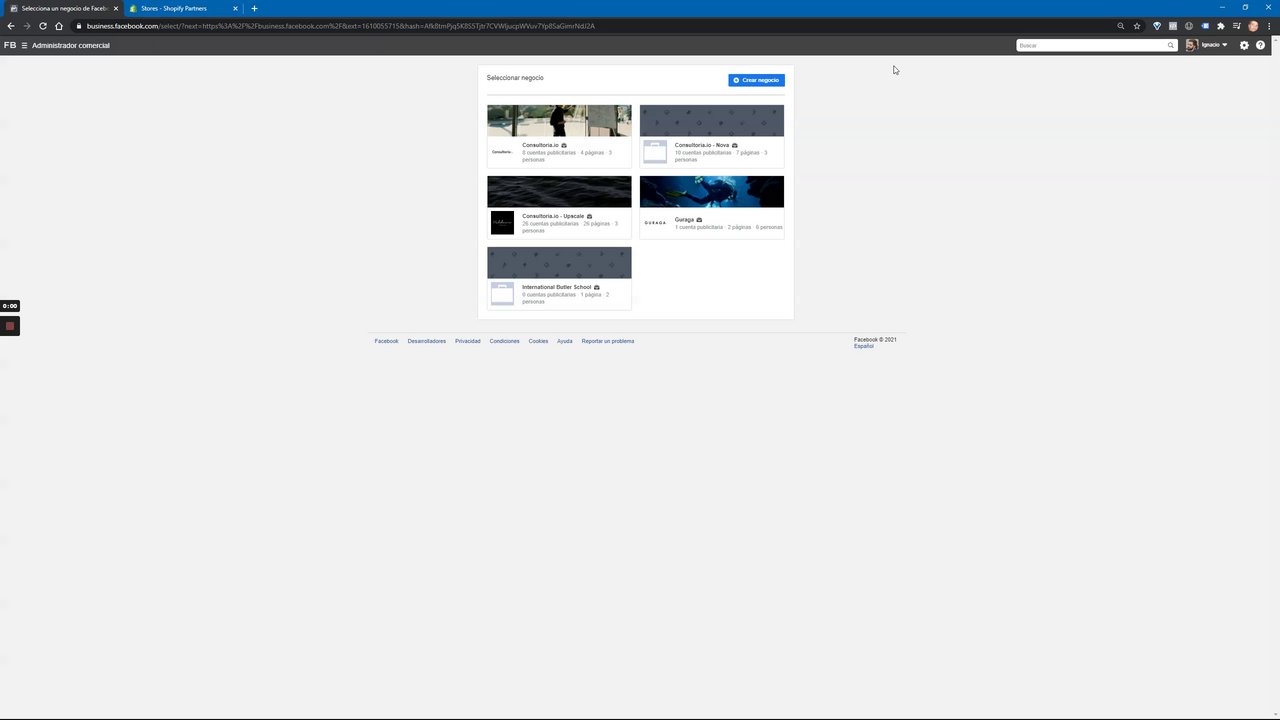Click the browser back arrow
The image size is (1280, 720).
[x=11, y=26]
